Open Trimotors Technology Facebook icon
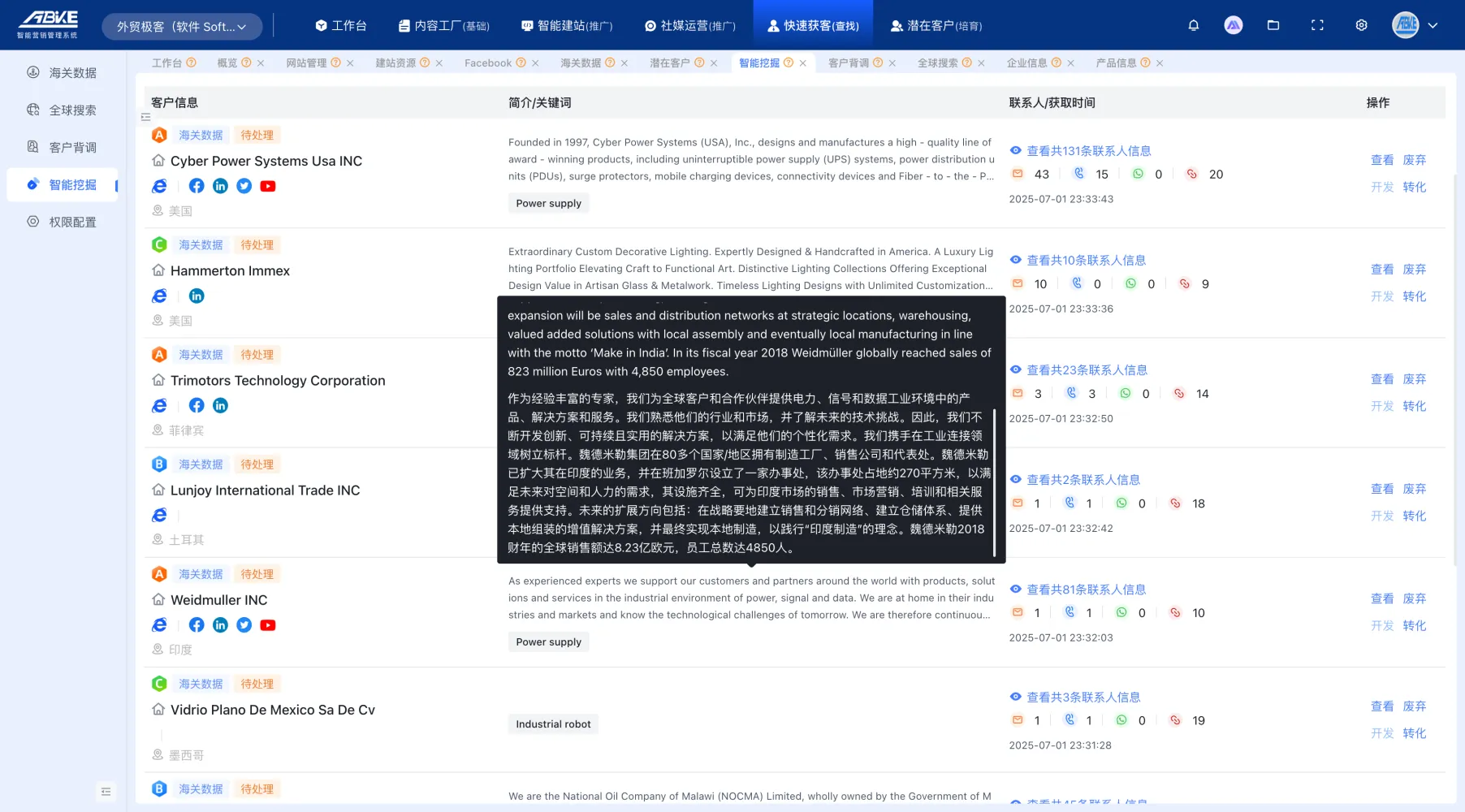Screen dimensions: 1465x812 [197, 405]
